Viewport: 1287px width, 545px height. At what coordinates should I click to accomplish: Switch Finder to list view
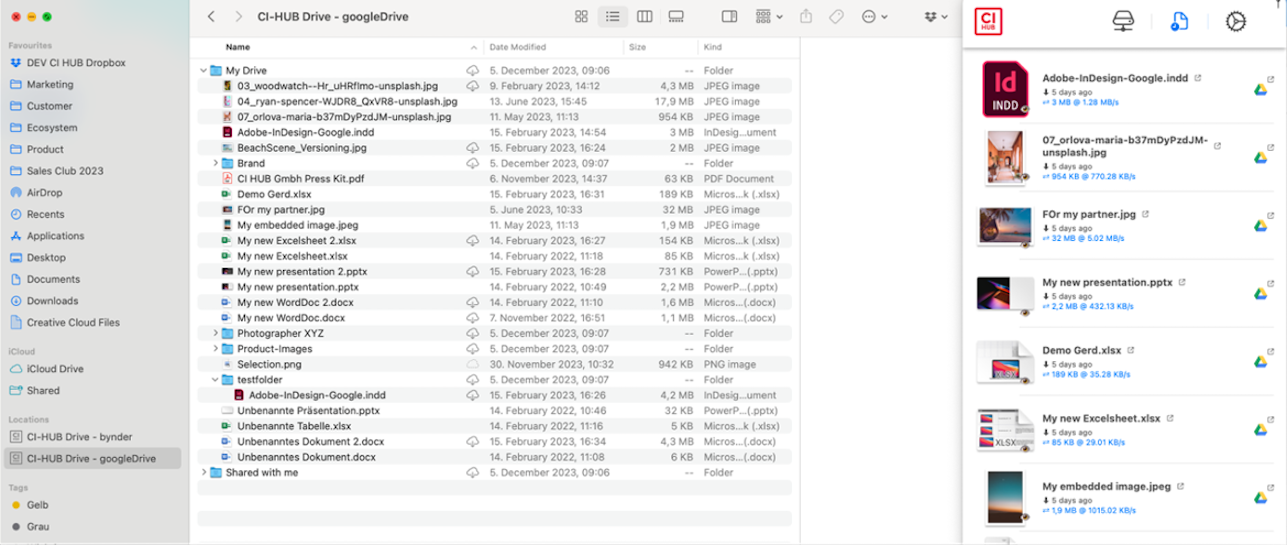coord(612,17)
